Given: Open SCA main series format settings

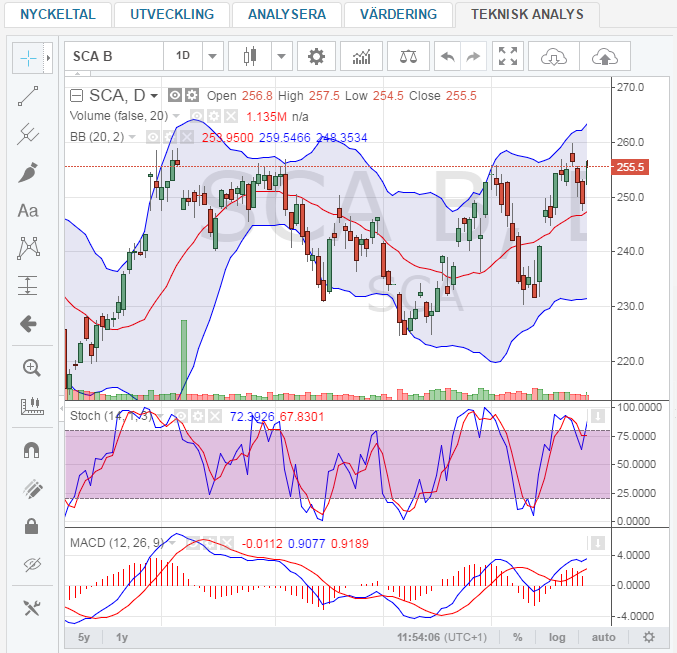Looking at the screenshot, I should (x=192, y=95).
